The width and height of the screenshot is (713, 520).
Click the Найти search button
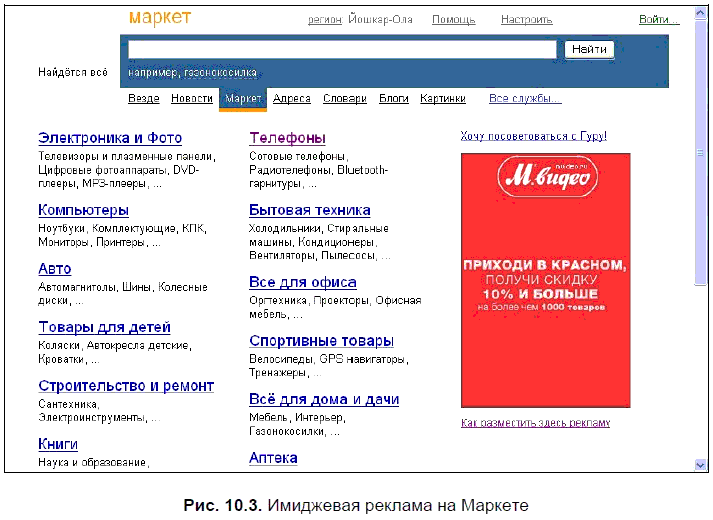[x=589, y=49]
